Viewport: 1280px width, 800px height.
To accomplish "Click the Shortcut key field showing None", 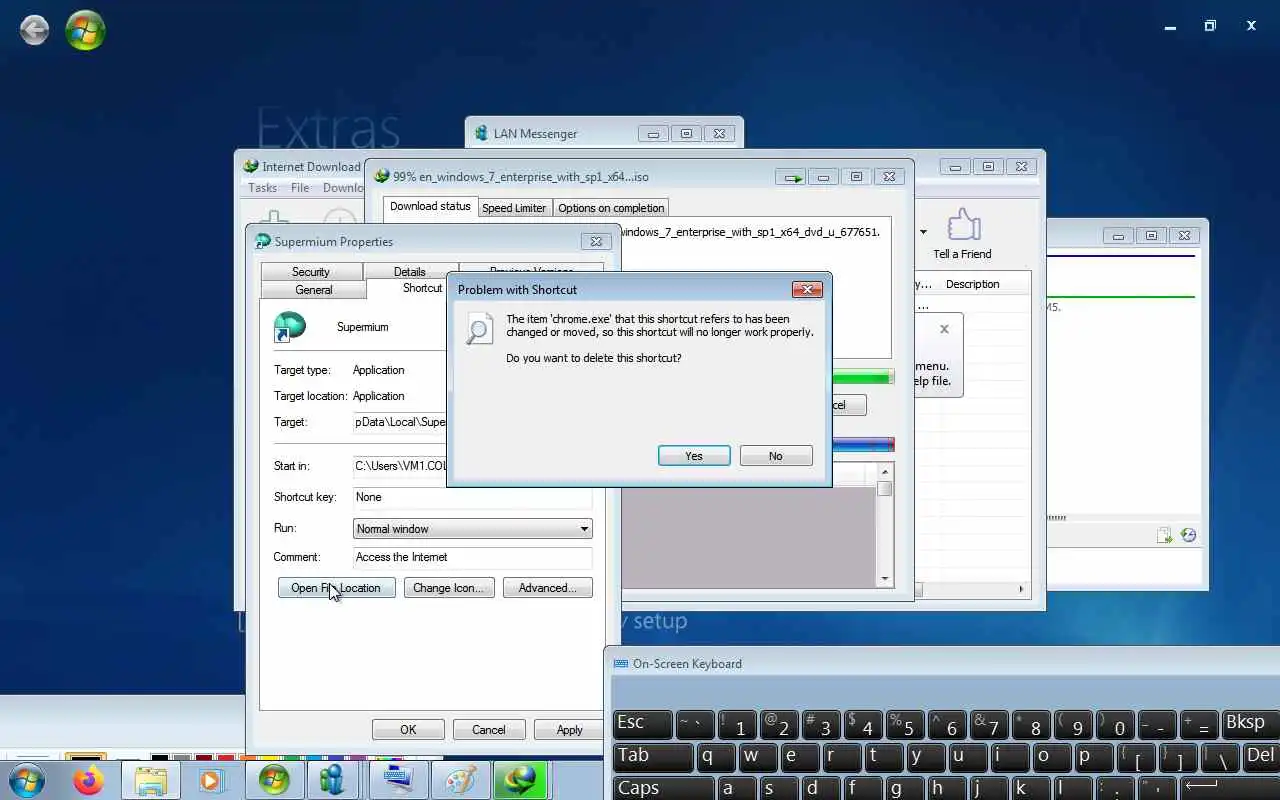I will pos(473,497).
